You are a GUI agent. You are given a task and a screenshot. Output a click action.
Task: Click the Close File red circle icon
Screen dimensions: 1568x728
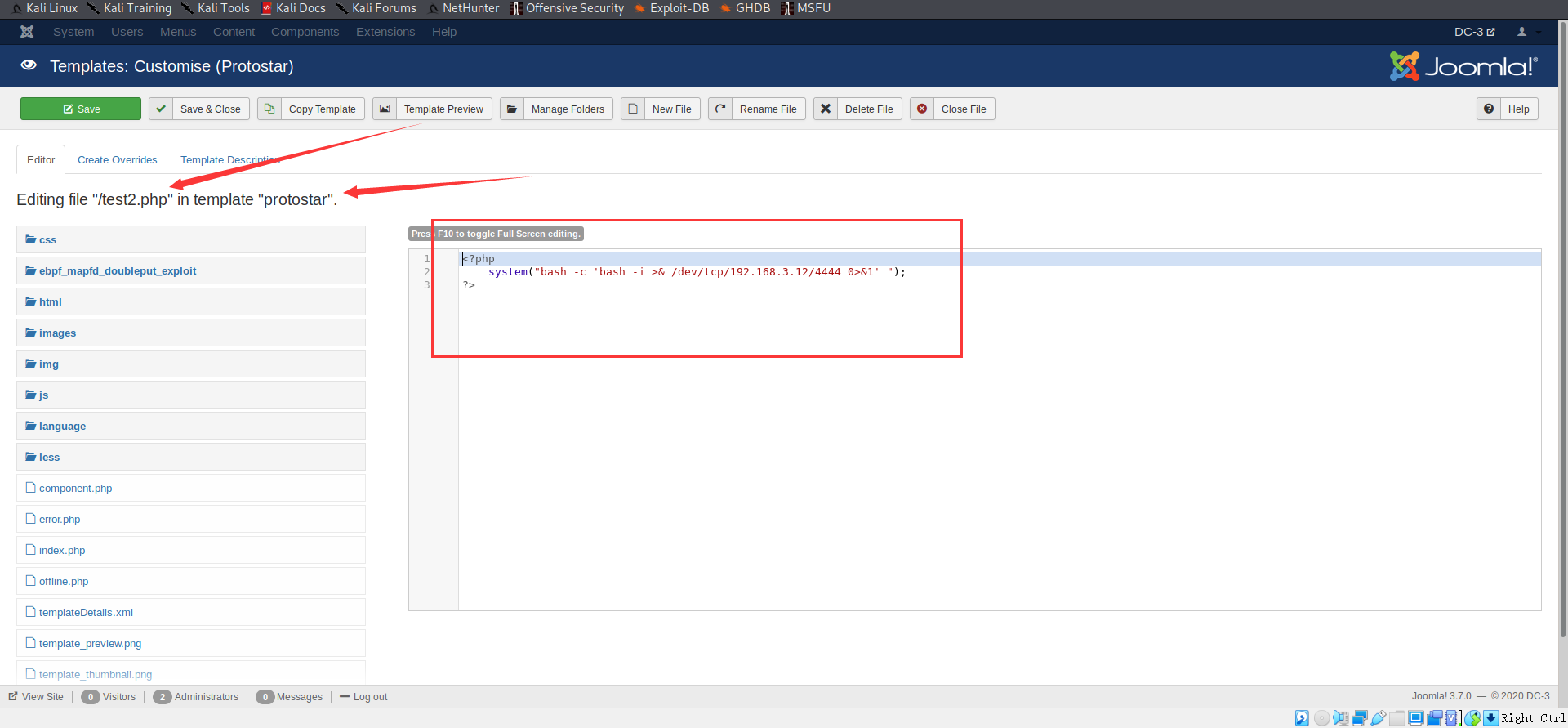922,109
